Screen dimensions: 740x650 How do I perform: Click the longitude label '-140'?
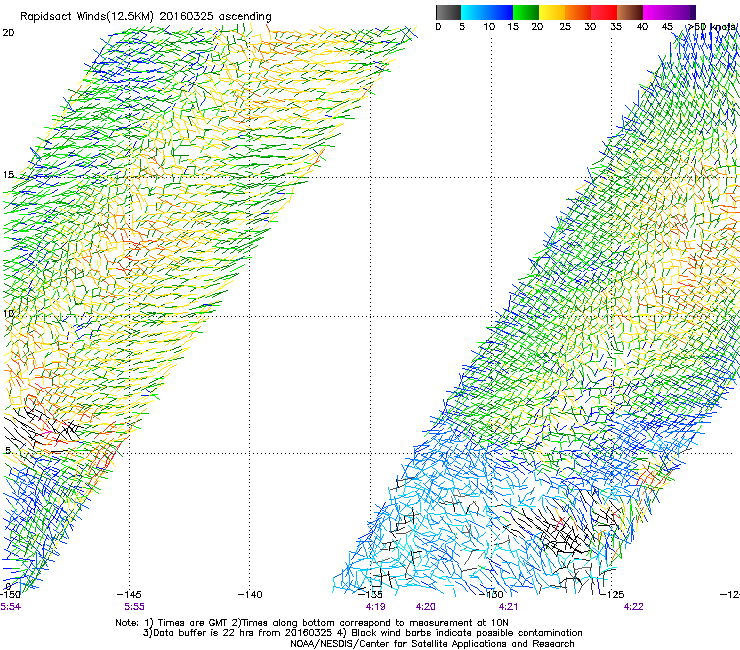(250, 594)
